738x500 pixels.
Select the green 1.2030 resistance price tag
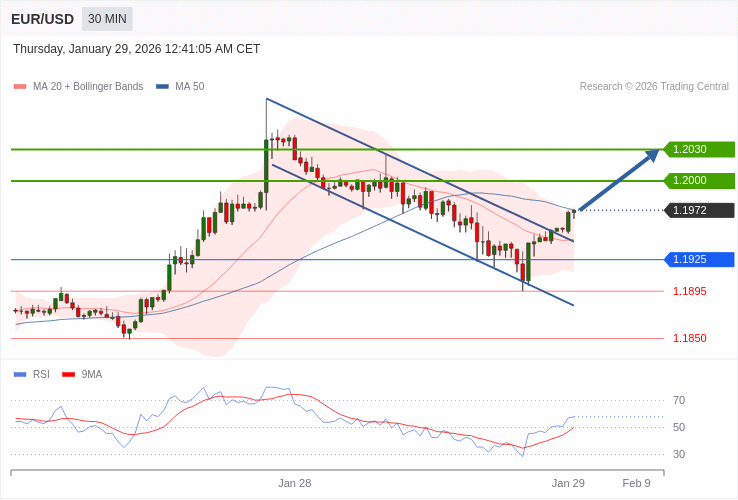[x=700, y=150]
